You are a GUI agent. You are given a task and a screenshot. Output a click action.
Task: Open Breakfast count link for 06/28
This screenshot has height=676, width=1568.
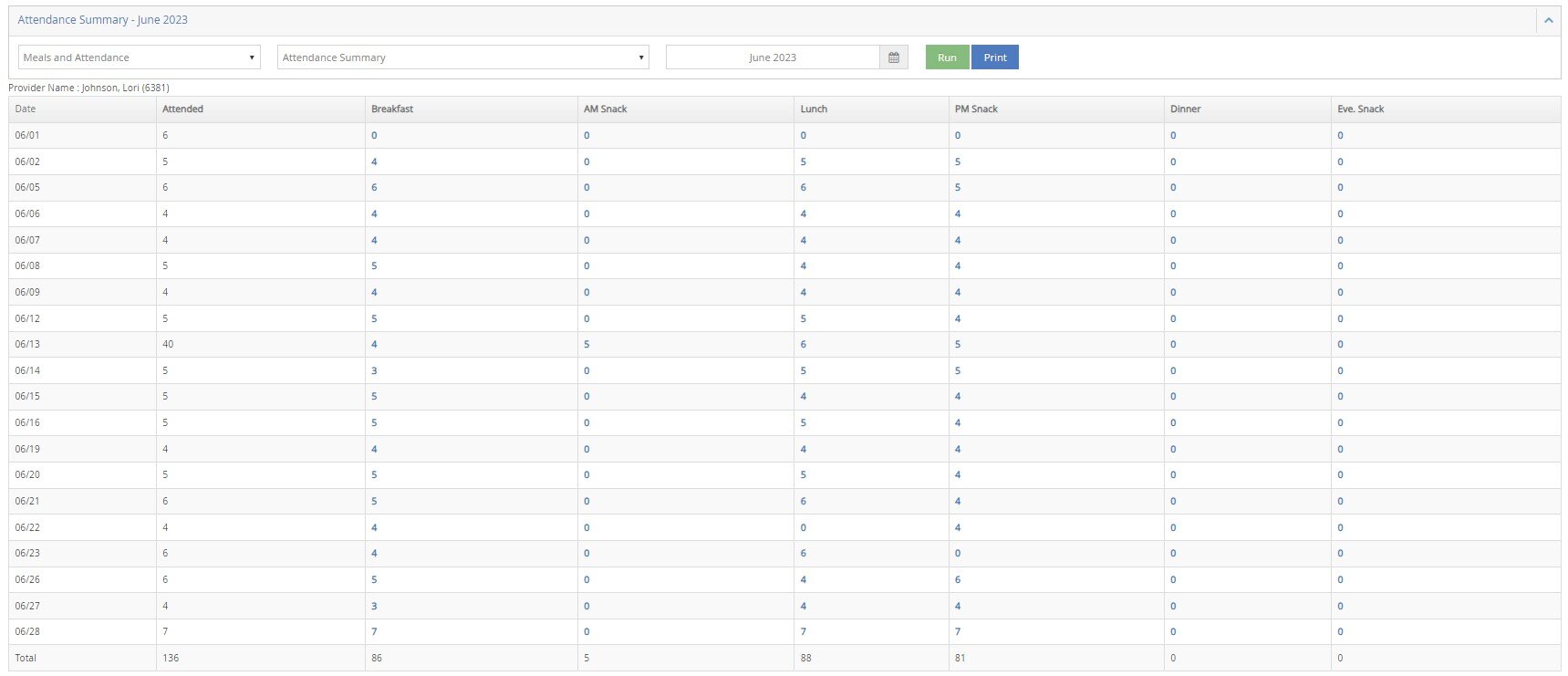click(374, 631)
